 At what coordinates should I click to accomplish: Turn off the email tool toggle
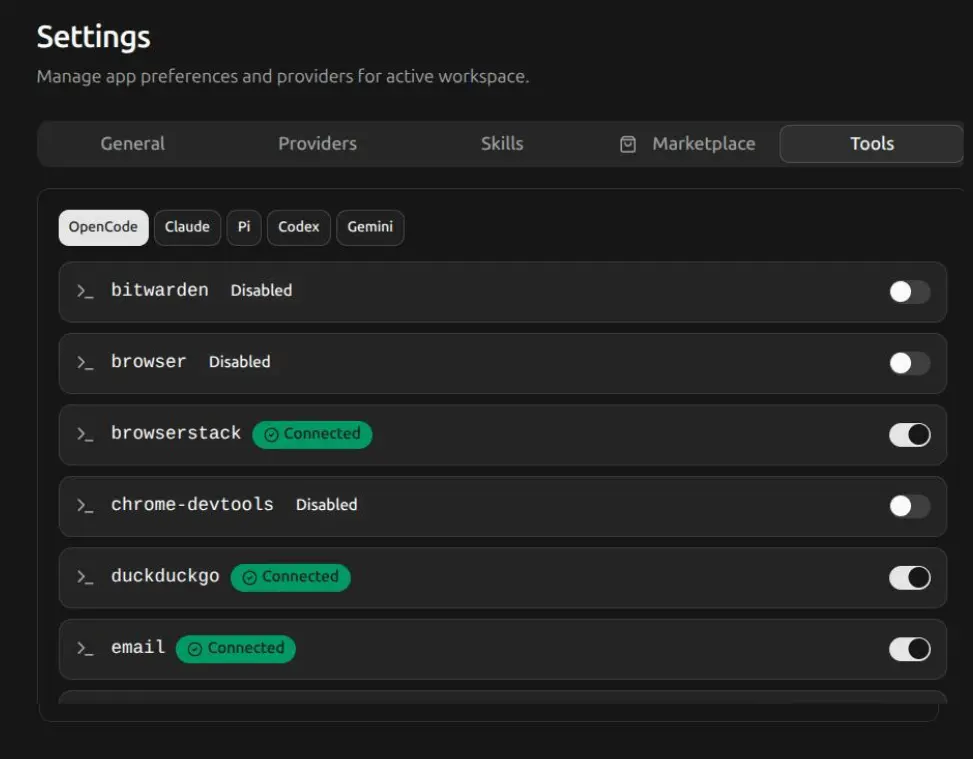pyautogui.click(x=909, y=649)
